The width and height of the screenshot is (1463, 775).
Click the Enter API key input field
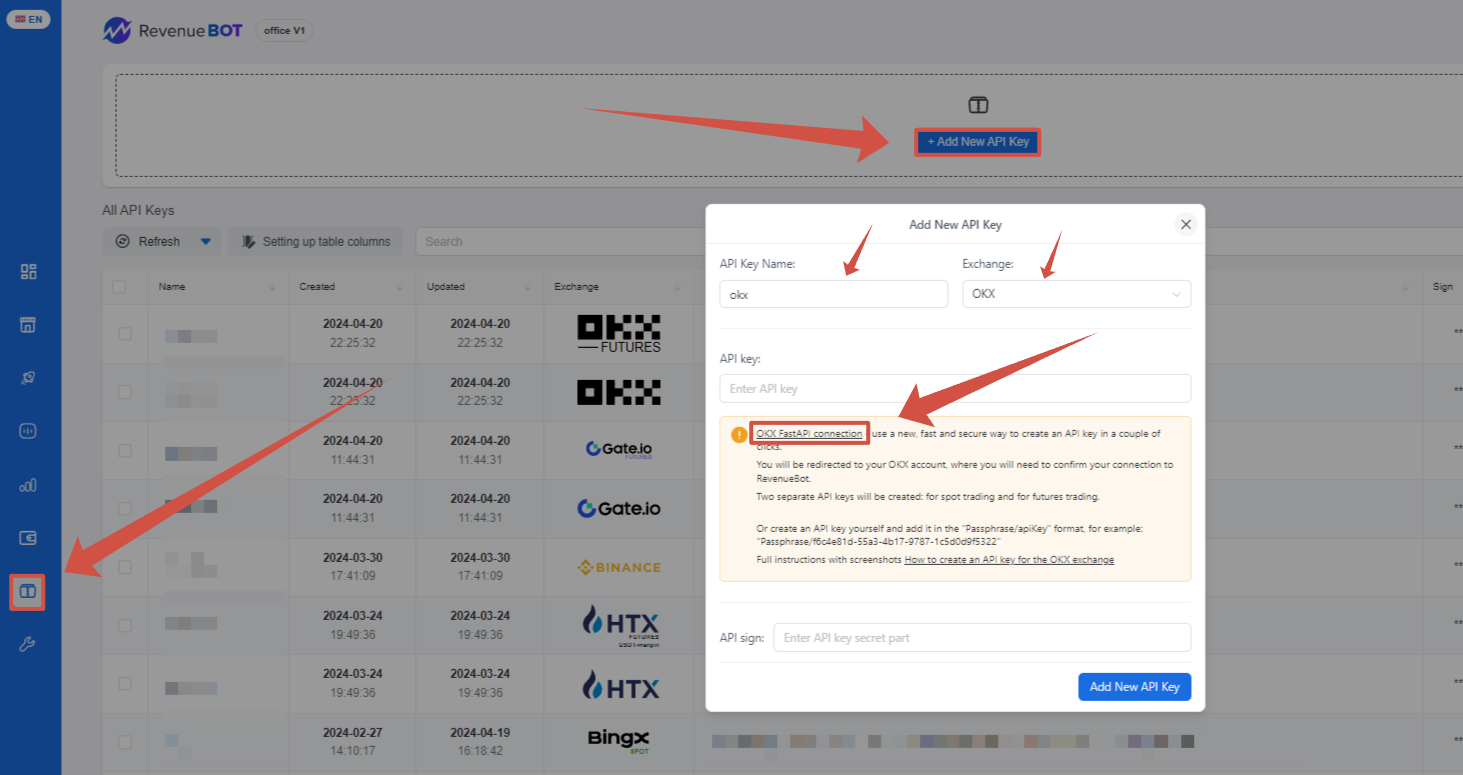click(x=955, y=388)
